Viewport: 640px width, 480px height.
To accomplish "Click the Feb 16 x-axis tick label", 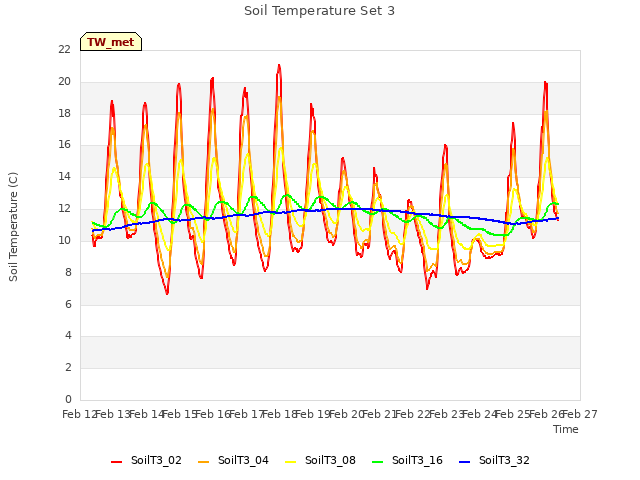I will point(213,414).
